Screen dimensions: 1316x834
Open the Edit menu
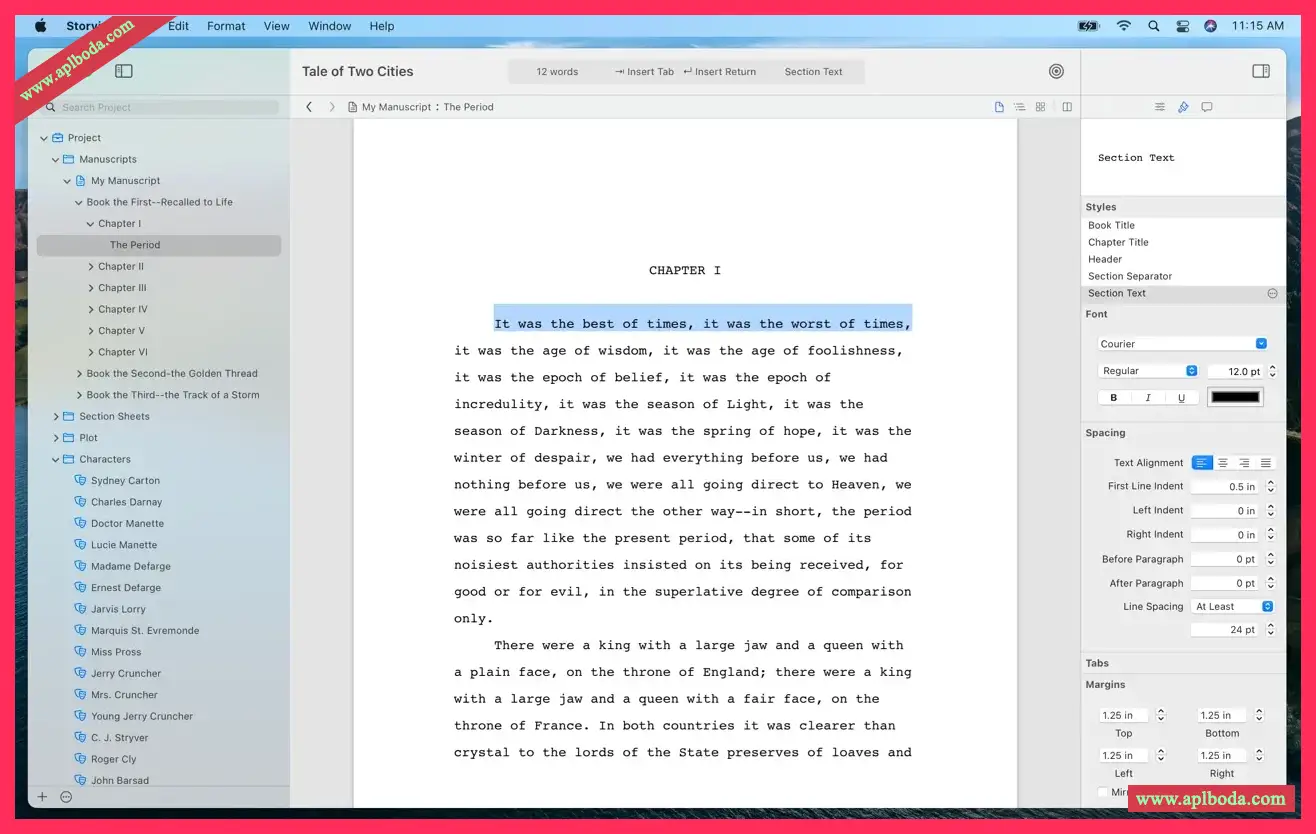[x=178, y=26]
